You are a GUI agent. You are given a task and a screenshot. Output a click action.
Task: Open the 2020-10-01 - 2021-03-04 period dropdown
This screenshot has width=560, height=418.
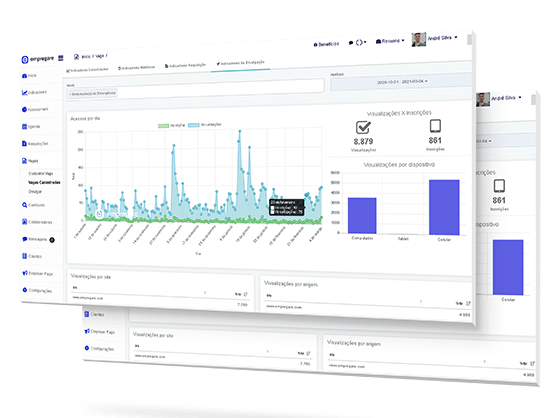pos(401,82)
